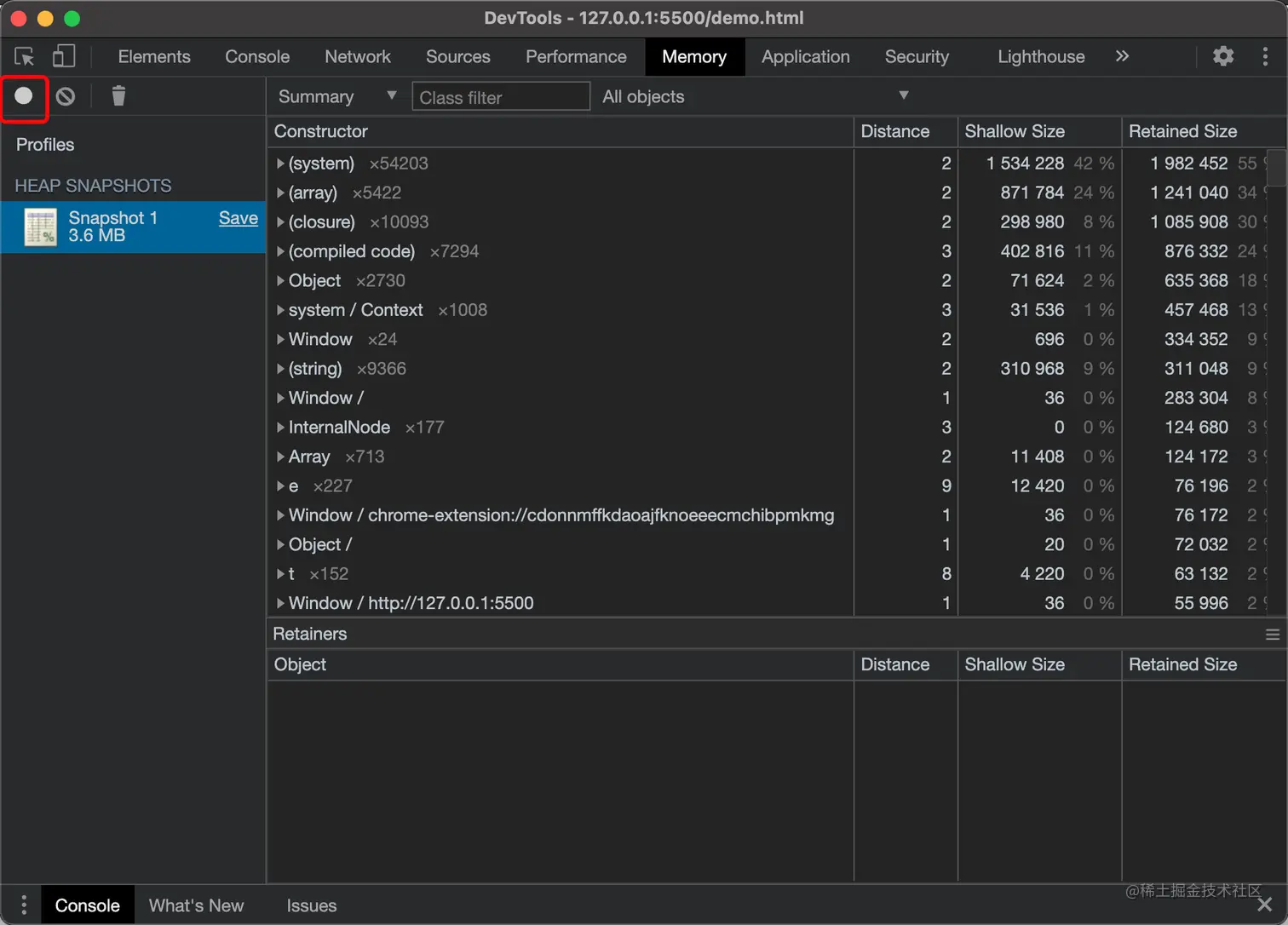Expand the Window / http://127.0.0.1:5500 row

[280, 603]
